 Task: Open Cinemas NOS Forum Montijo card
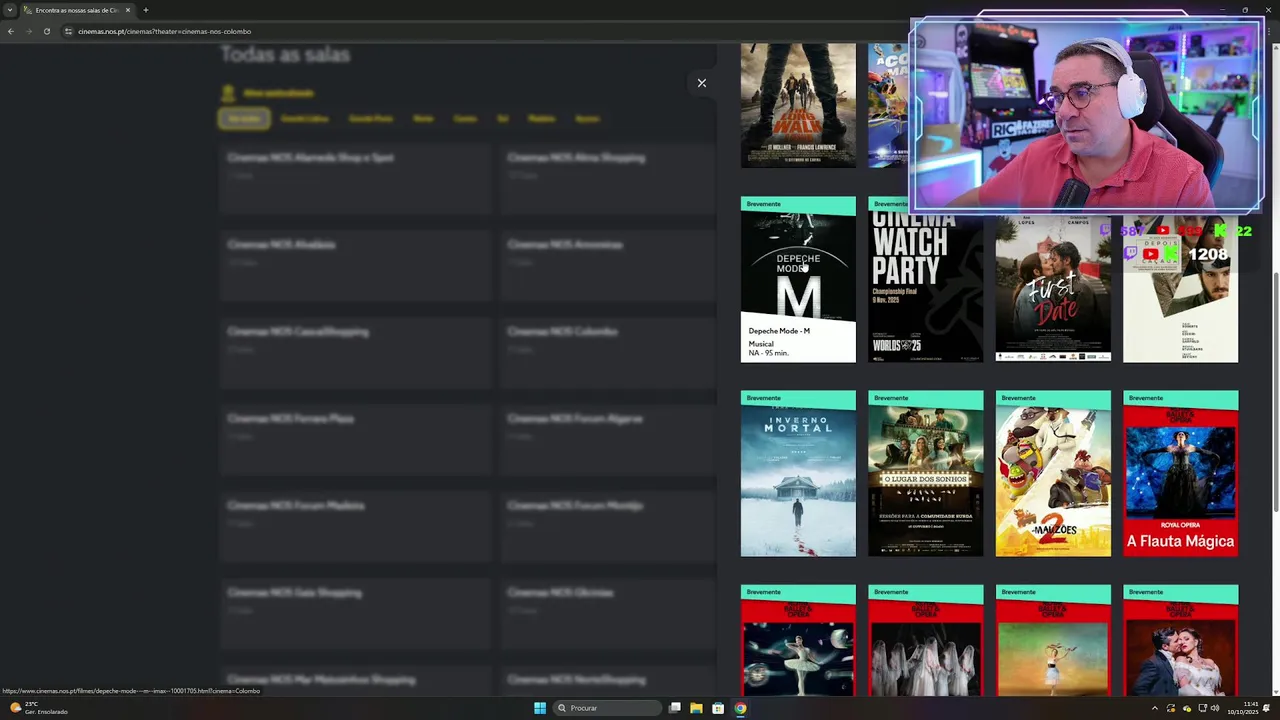[607, 527]
